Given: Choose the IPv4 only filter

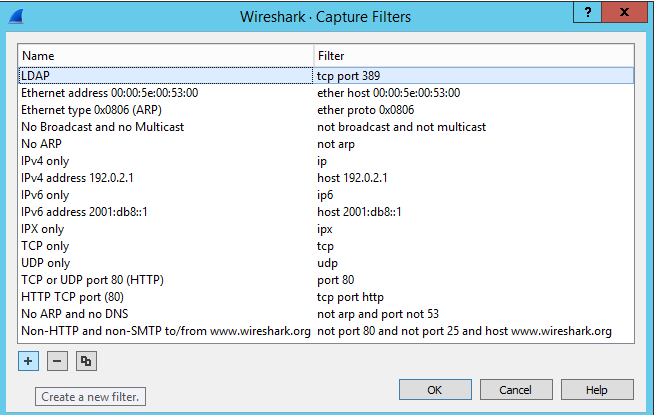Looking at the screenshot, I should pyautogui.click(x=46, y=161).
